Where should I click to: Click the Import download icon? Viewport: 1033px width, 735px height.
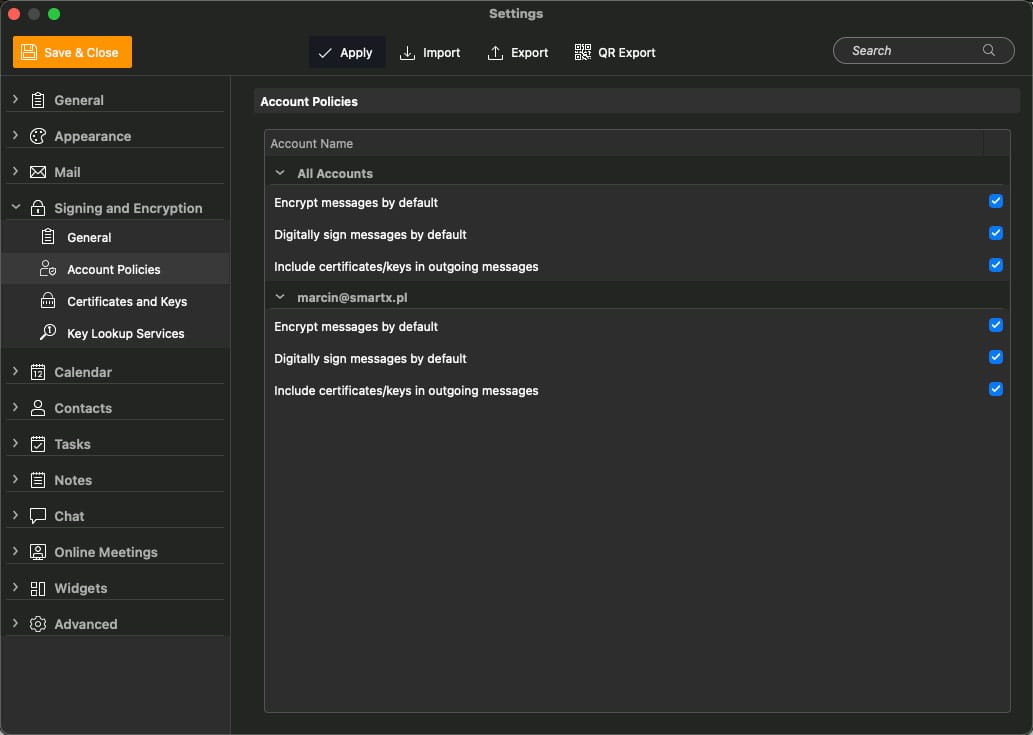(407, 53)
